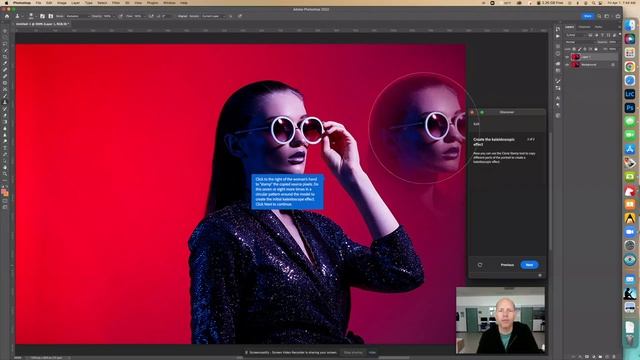Open the Sample dropdown in options bar
This screenshot has height=360, width=640.
coord(213,16)
